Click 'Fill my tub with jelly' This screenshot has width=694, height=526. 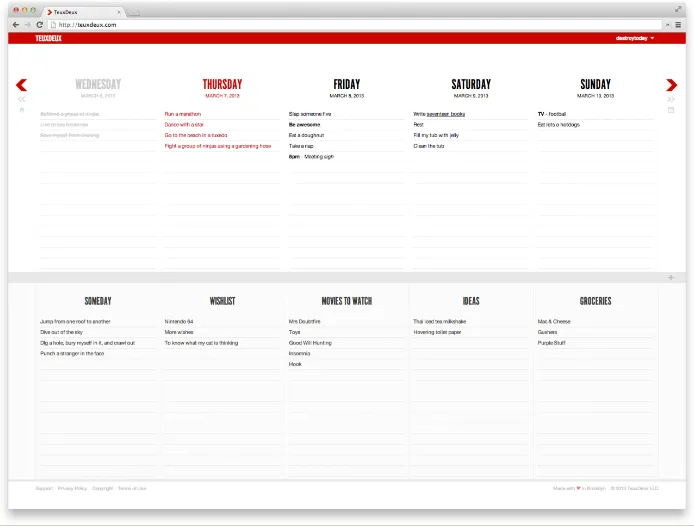pyautogui.click(x=436, y=135)
